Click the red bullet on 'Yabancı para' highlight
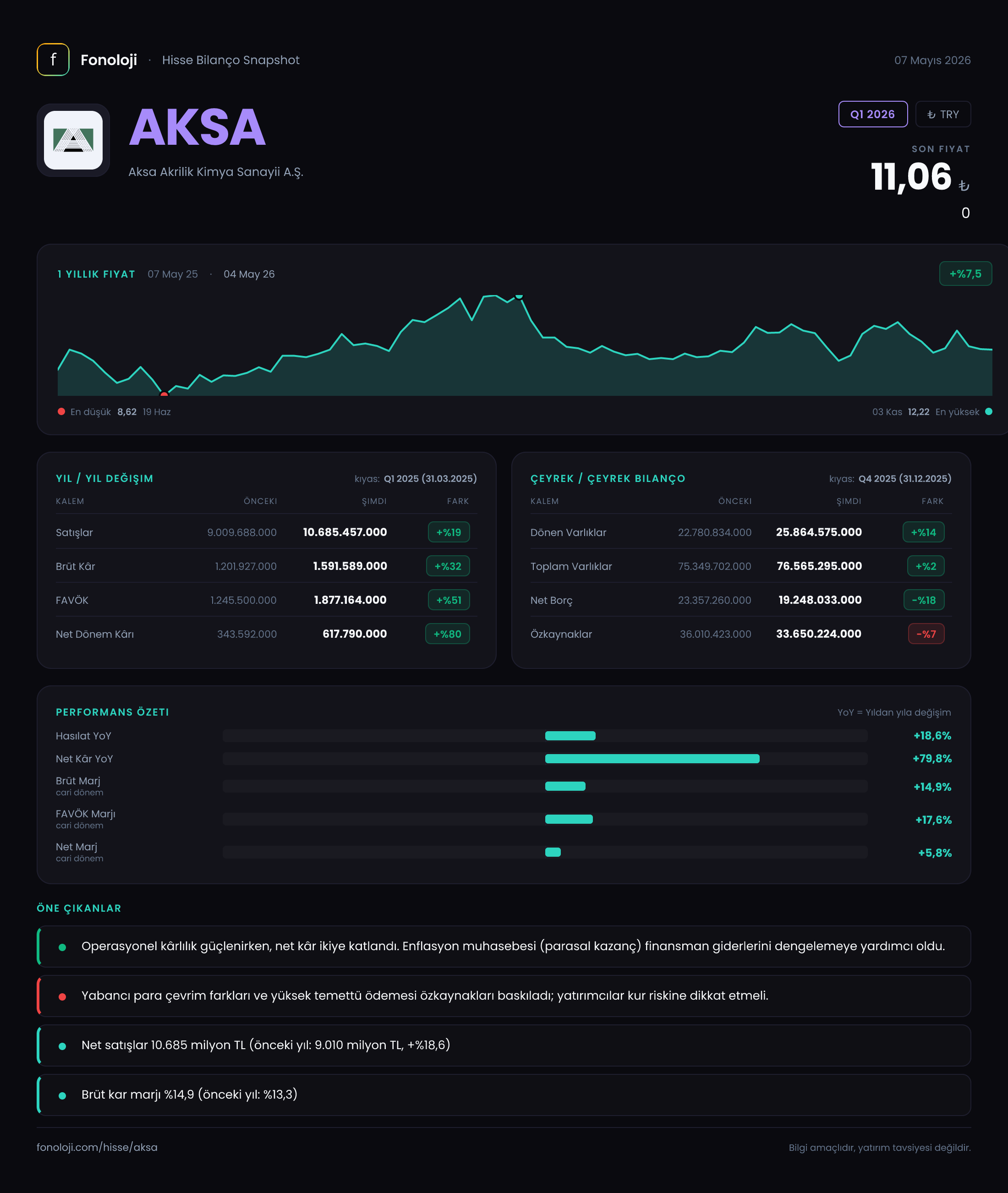This screenshot has width=1008, height=1193. 62,996
